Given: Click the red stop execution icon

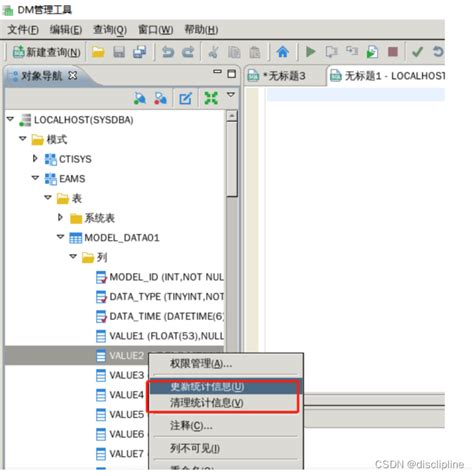Looking at the screenshot, I should pos(393,52).
